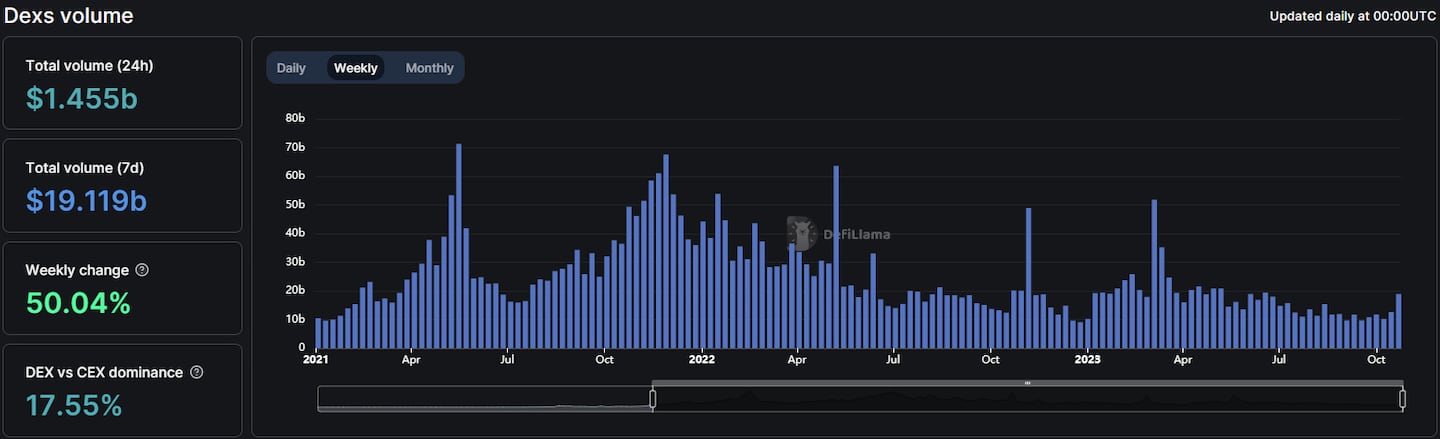Click the Dexs volume heading

(69, 16)
